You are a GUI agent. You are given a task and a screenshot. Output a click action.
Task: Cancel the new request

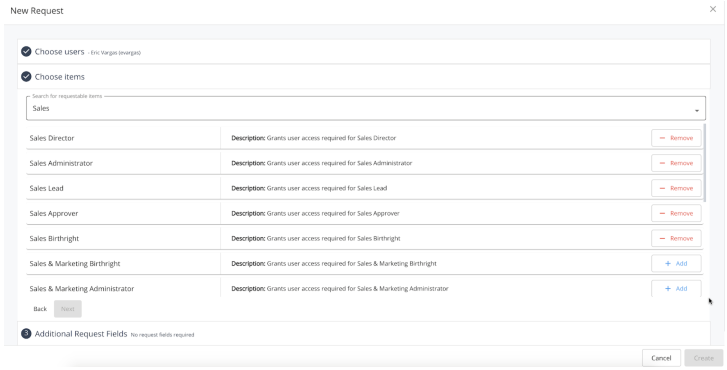coord(661,358)
